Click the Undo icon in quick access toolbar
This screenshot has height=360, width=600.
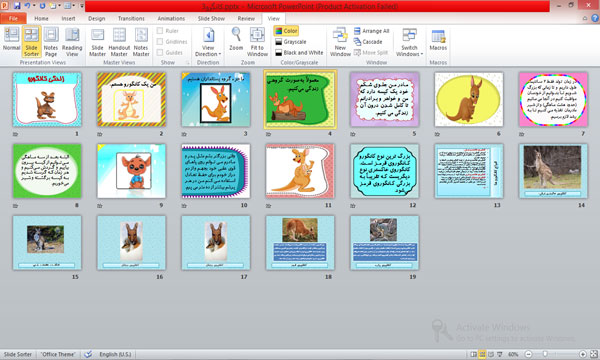(27, 6)
